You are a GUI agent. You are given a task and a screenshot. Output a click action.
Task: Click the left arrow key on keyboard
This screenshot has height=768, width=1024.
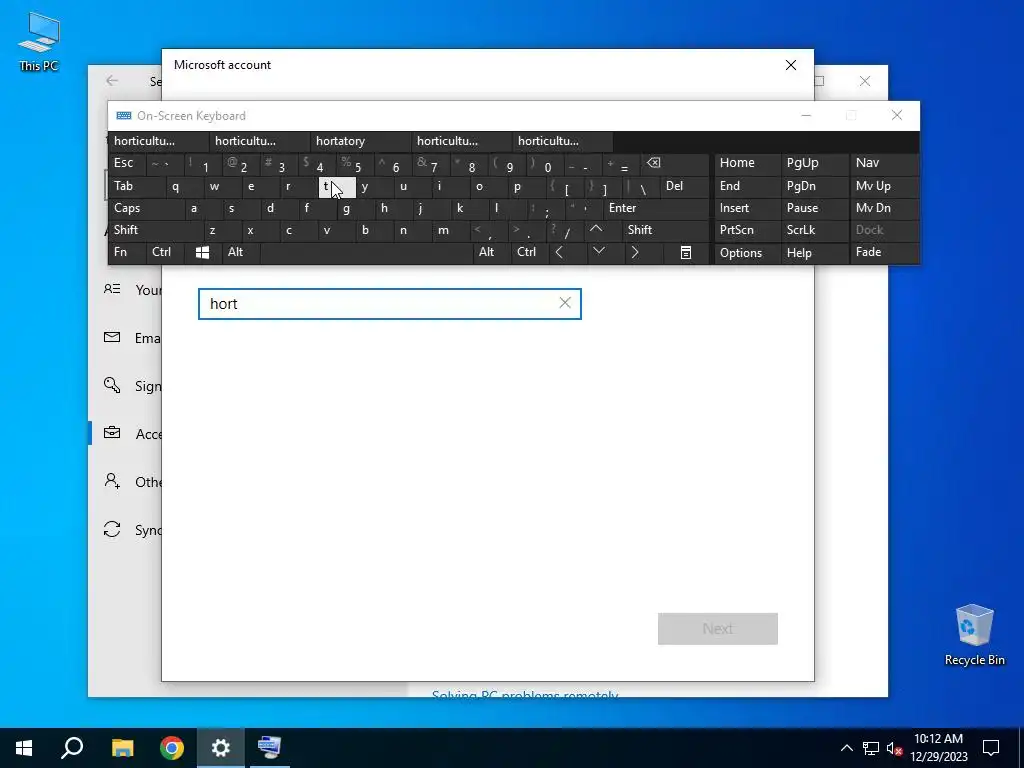[559, 253]
